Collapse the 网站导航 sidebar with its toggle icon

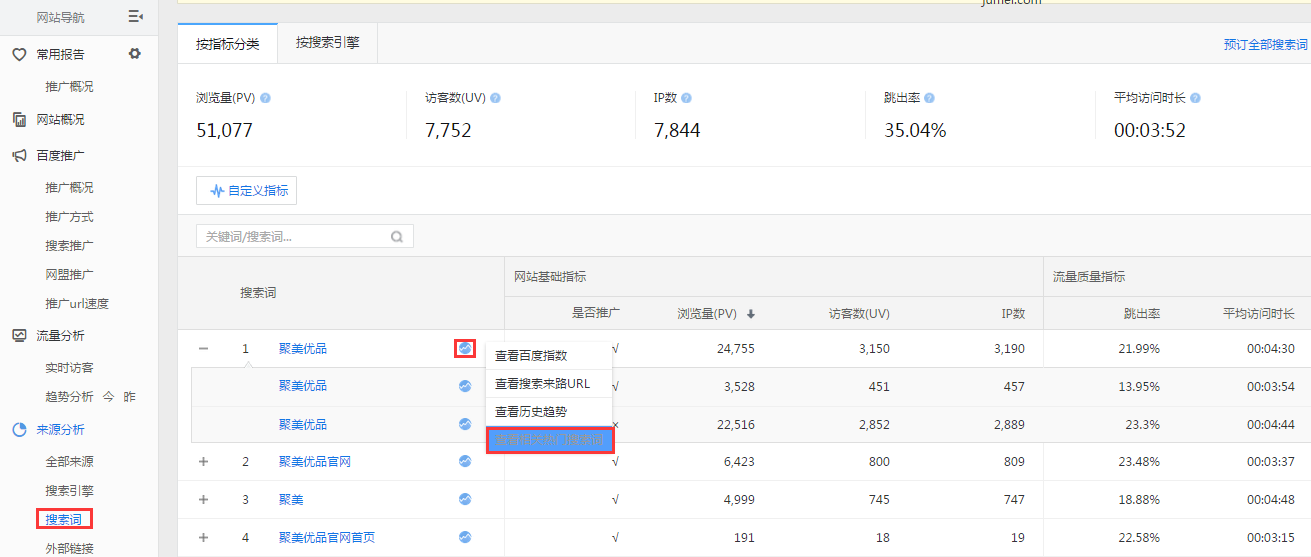coord(136,17)
